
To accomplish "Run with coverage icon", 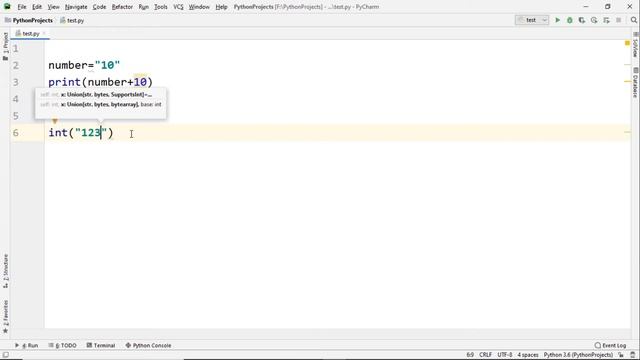I will click(x=582, y=20).
